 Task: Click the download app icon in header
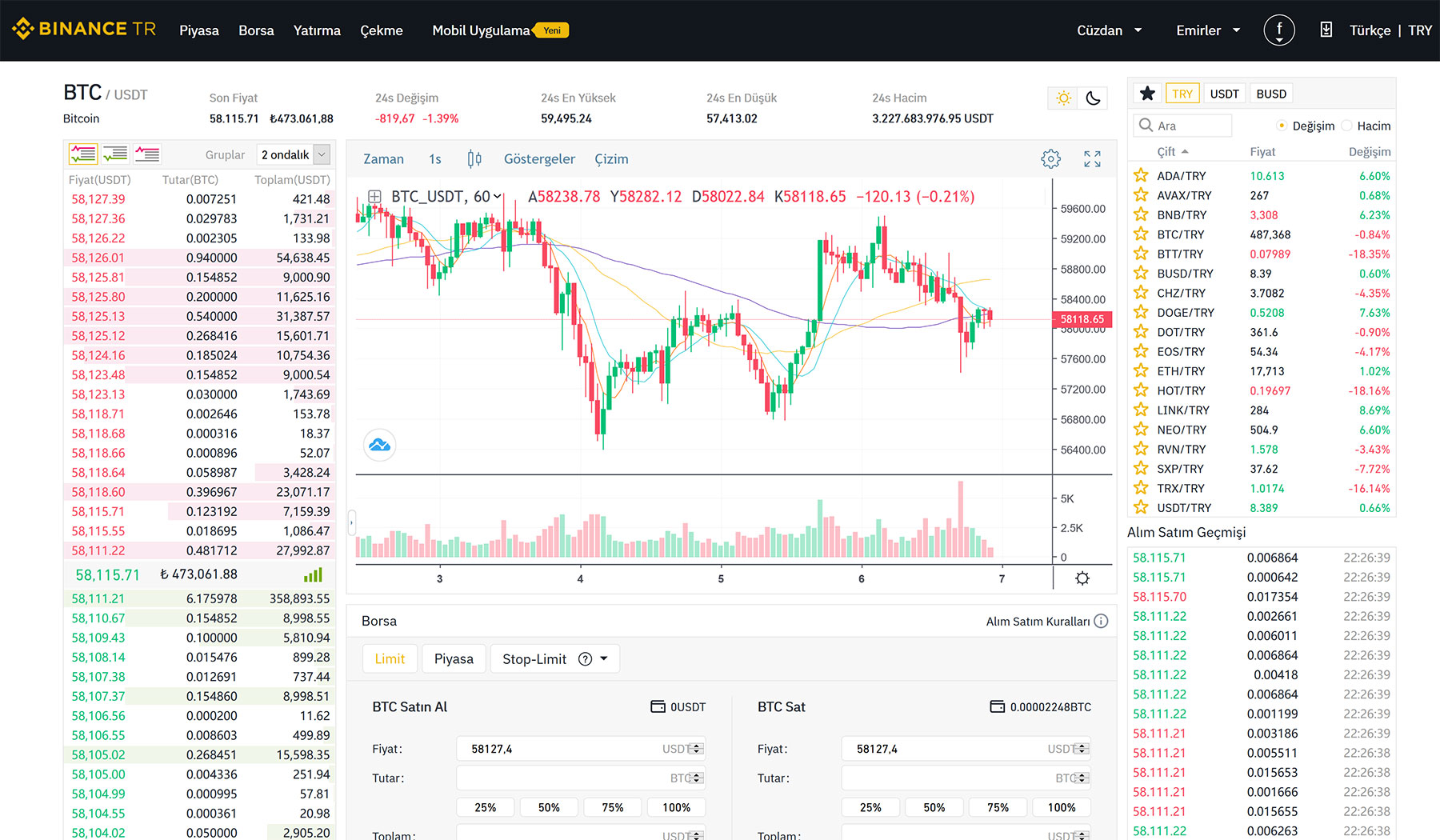(x=1326, y=30)
